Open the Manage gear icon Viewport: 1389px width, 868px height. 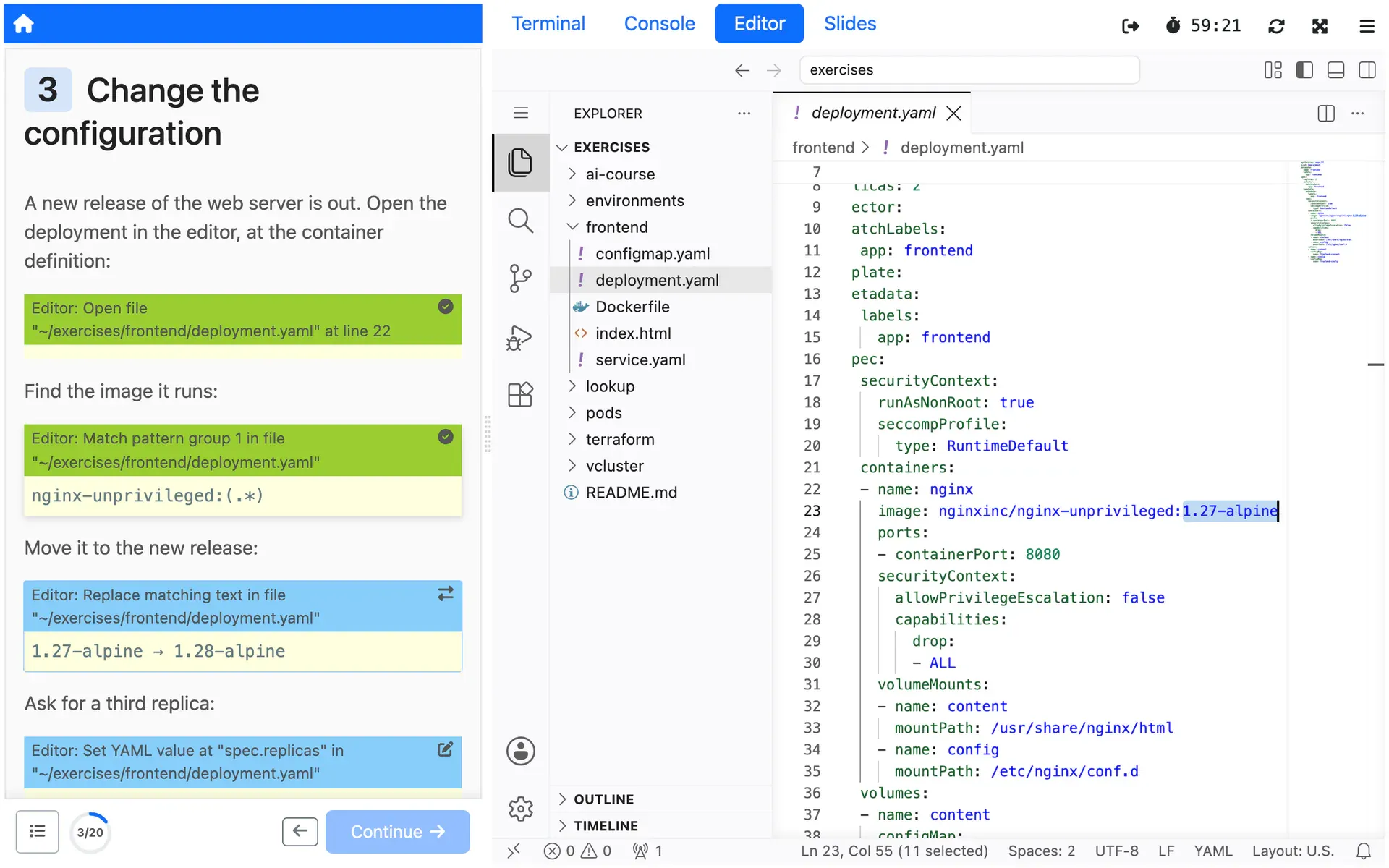tap(521, 809)
